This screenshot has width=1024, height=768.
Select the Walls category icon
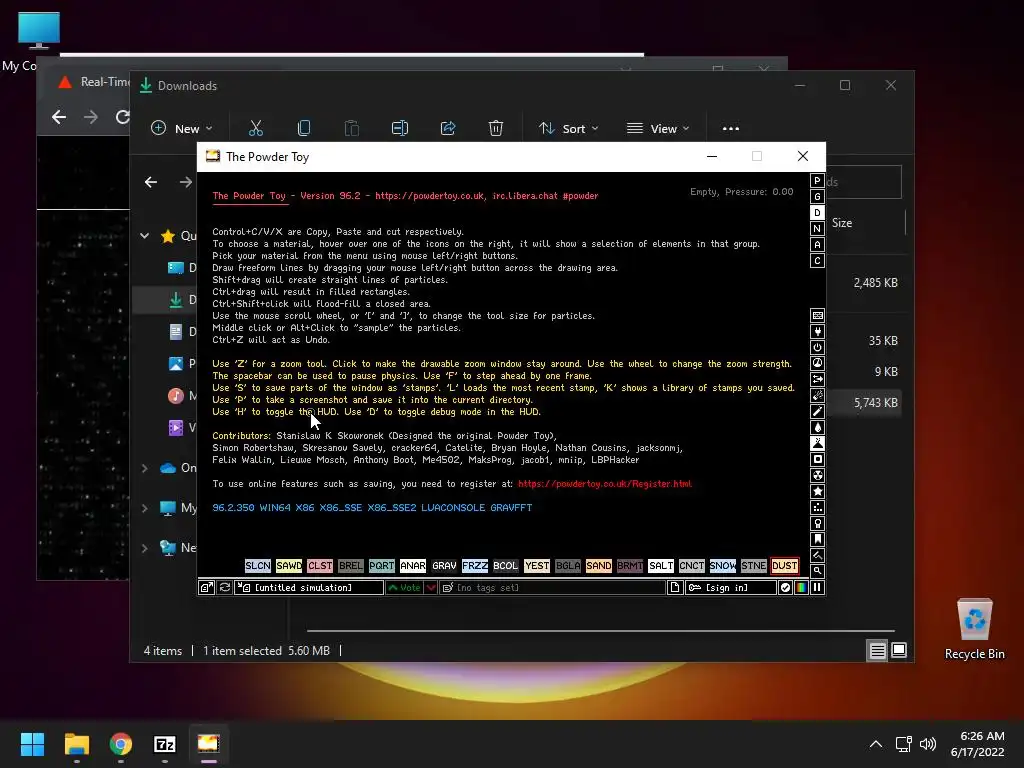[817, 315]
